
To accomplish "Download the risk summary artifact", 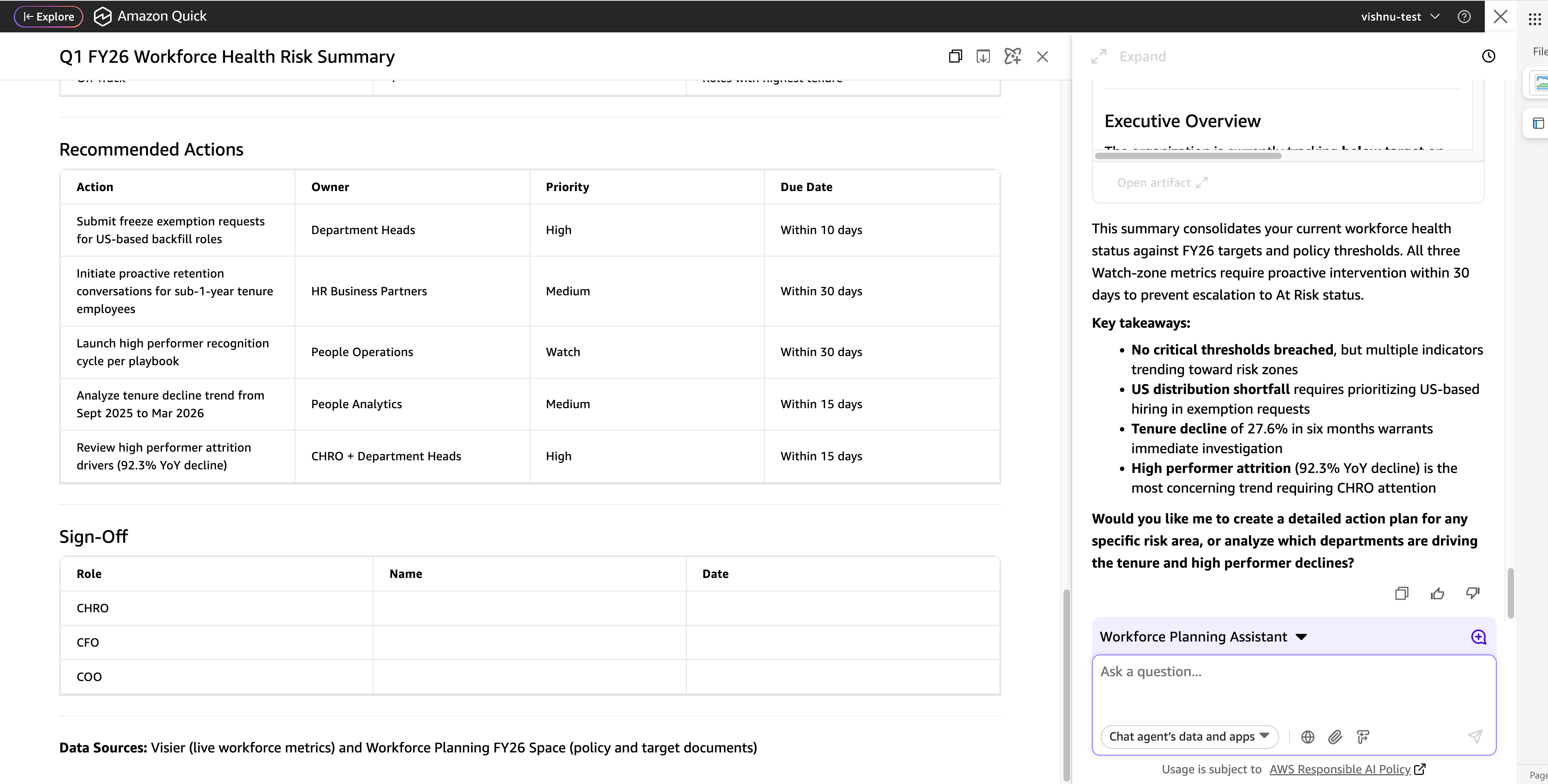I will 983,56.
